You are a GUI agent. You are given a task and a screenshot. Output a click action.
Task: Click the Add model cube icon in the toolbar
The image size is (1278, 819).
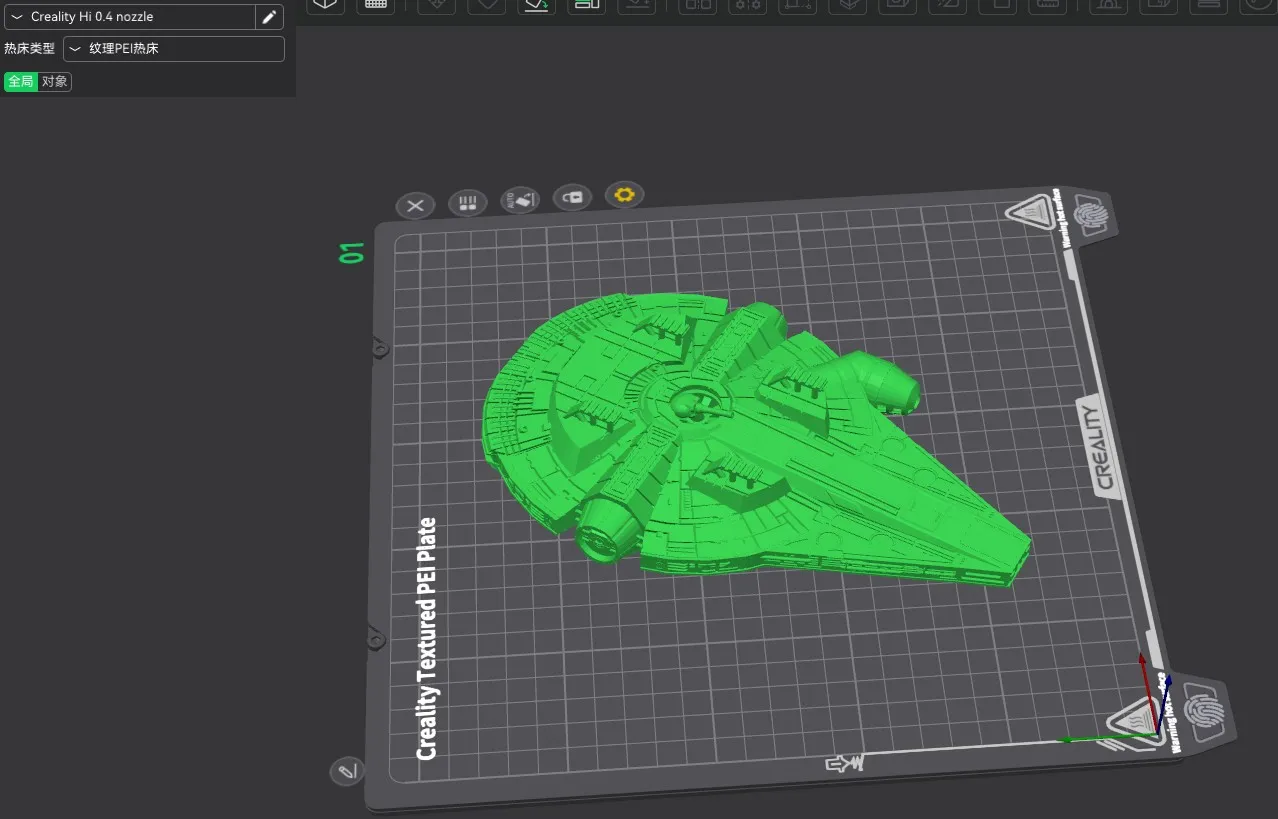tap(325, 5)
